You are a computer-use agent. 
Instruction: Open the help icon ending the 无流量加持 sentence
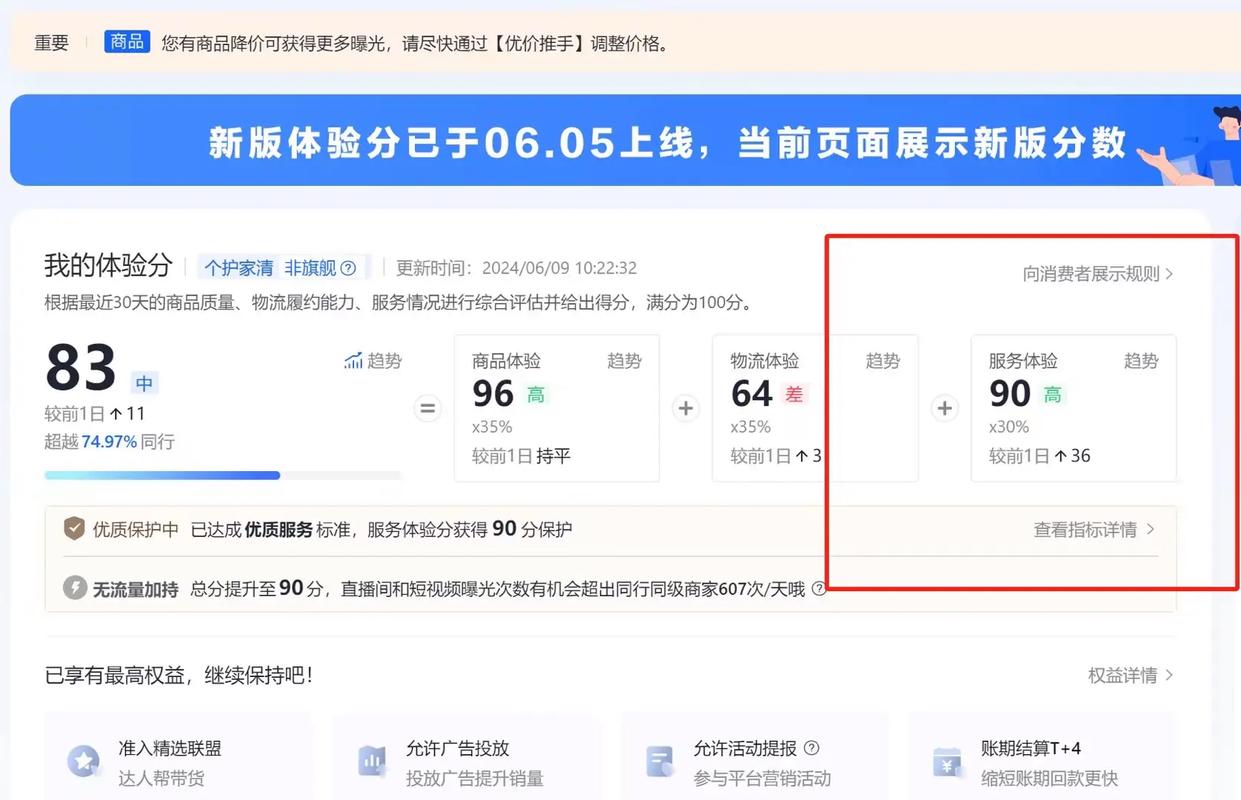[x=818, y=589]
